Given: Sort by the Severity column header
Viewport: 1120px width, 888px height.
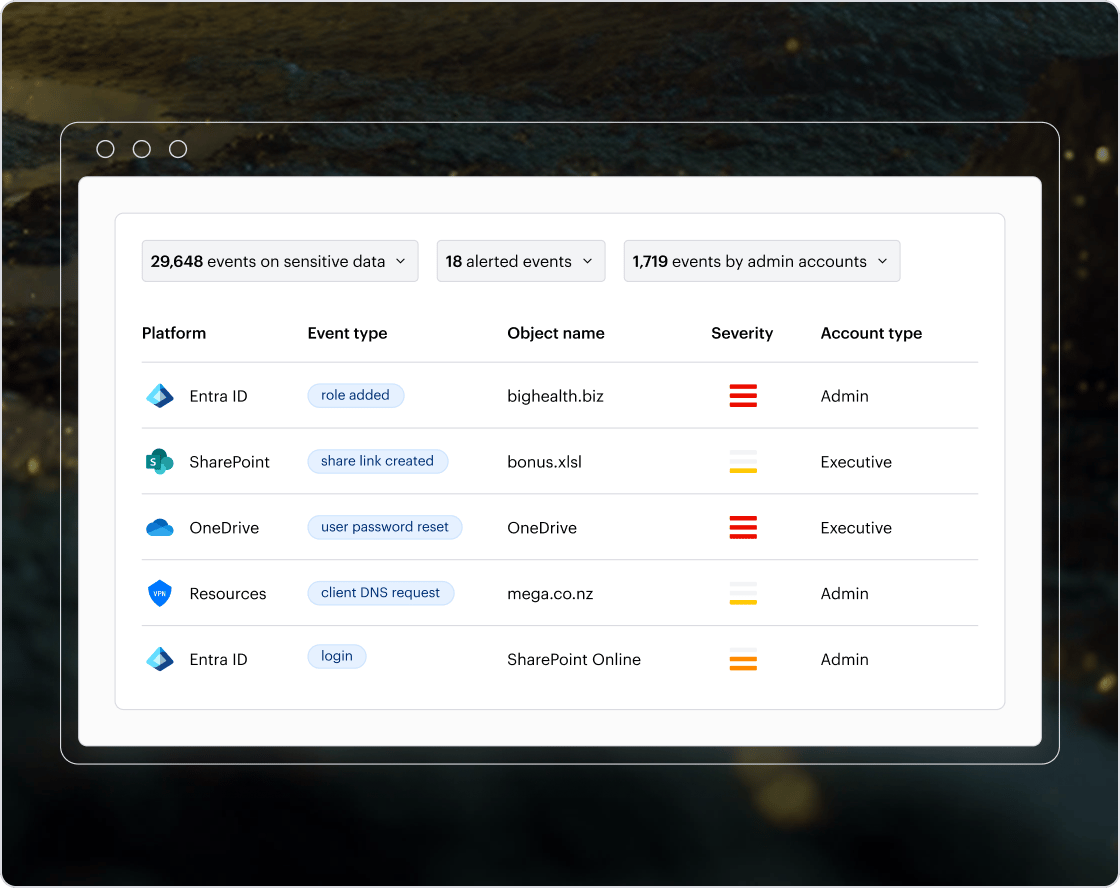Looking at the screenshot, I should [x=742, y=333].
